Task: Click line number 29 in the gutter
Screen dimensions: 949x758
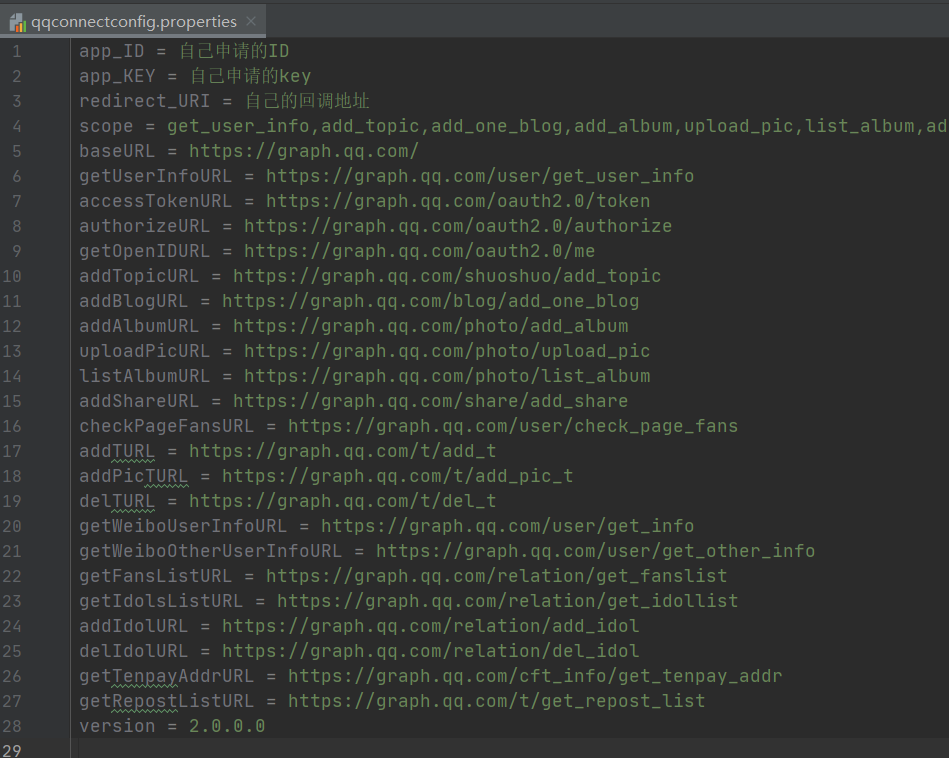Action: tap(12, 751)
